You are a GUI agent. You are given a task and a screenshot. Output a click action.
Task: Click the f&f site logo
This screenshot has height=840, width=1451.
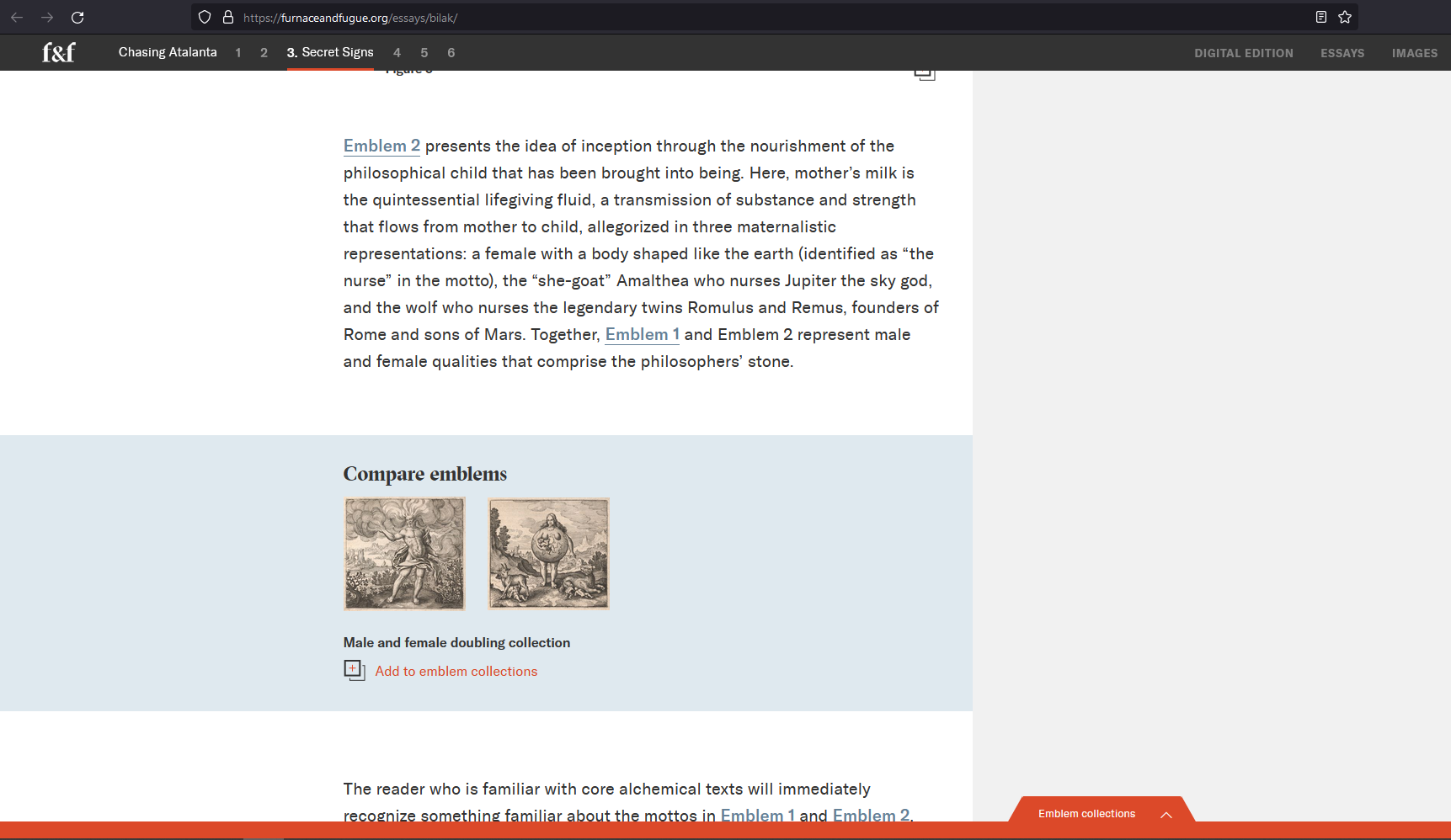pyautogui.click(x=58, y=52)
